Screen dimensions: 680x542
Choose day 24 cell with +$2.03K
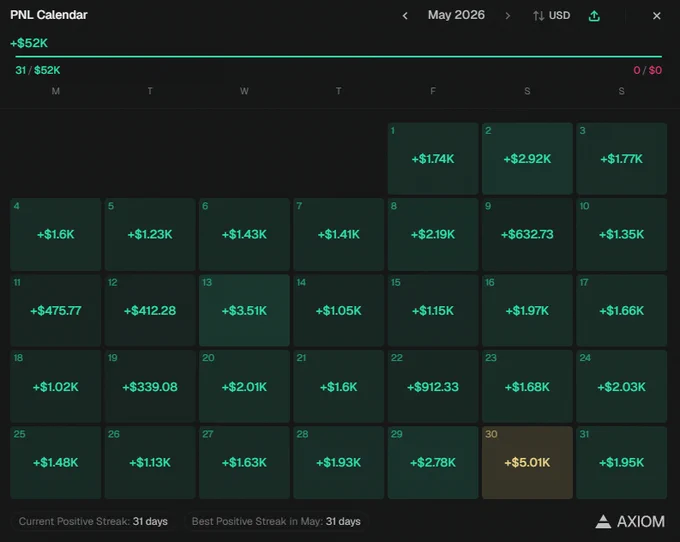click(x=621, y=386)
